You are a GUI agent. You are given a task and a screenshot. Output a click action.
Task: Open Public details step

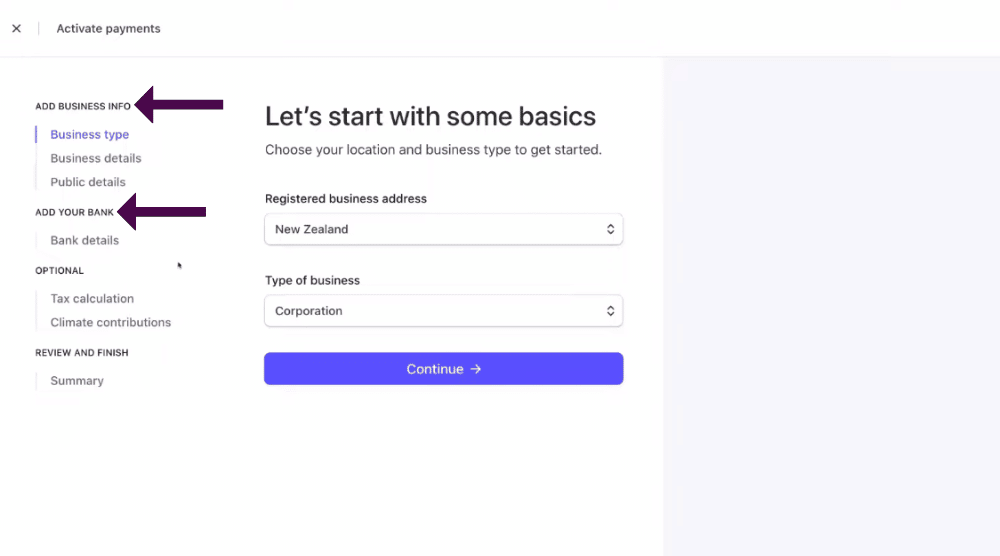point(88,182)
